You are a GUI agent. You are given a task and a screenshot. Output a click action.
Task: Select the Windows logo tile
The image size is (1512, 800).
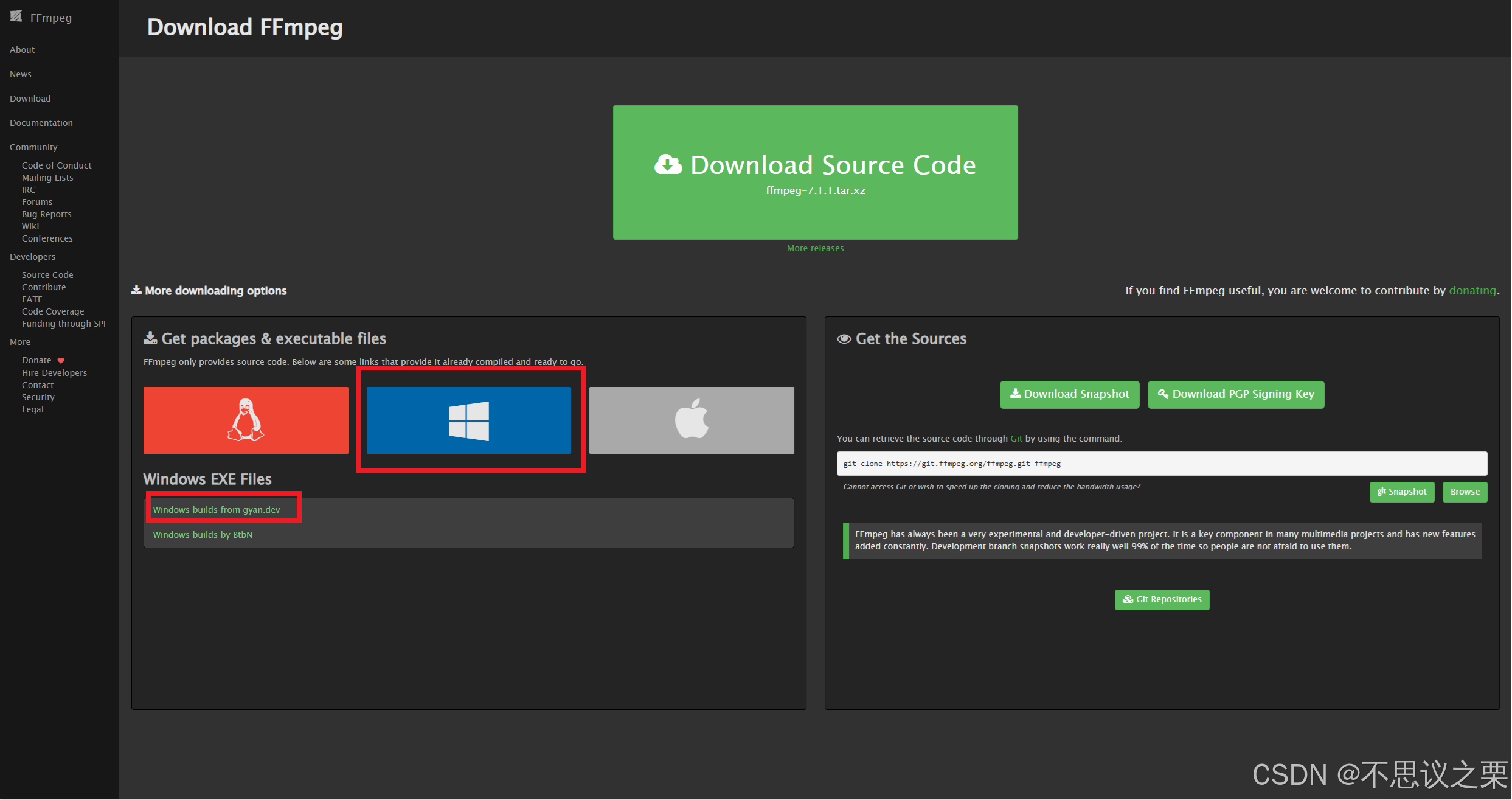[x=468, y=420]
